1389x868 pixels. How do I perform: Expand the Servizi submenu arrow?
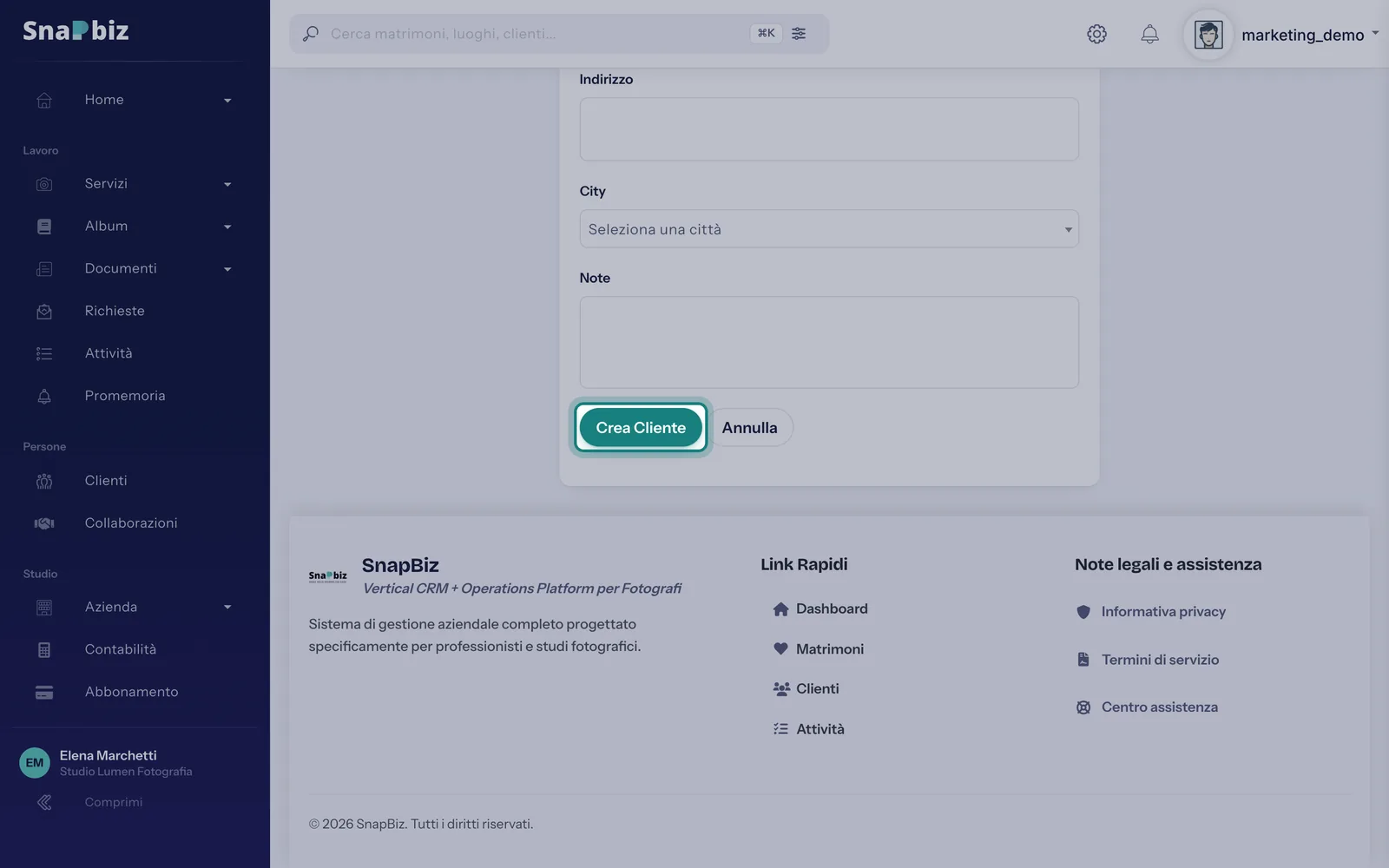click(227, 185)
